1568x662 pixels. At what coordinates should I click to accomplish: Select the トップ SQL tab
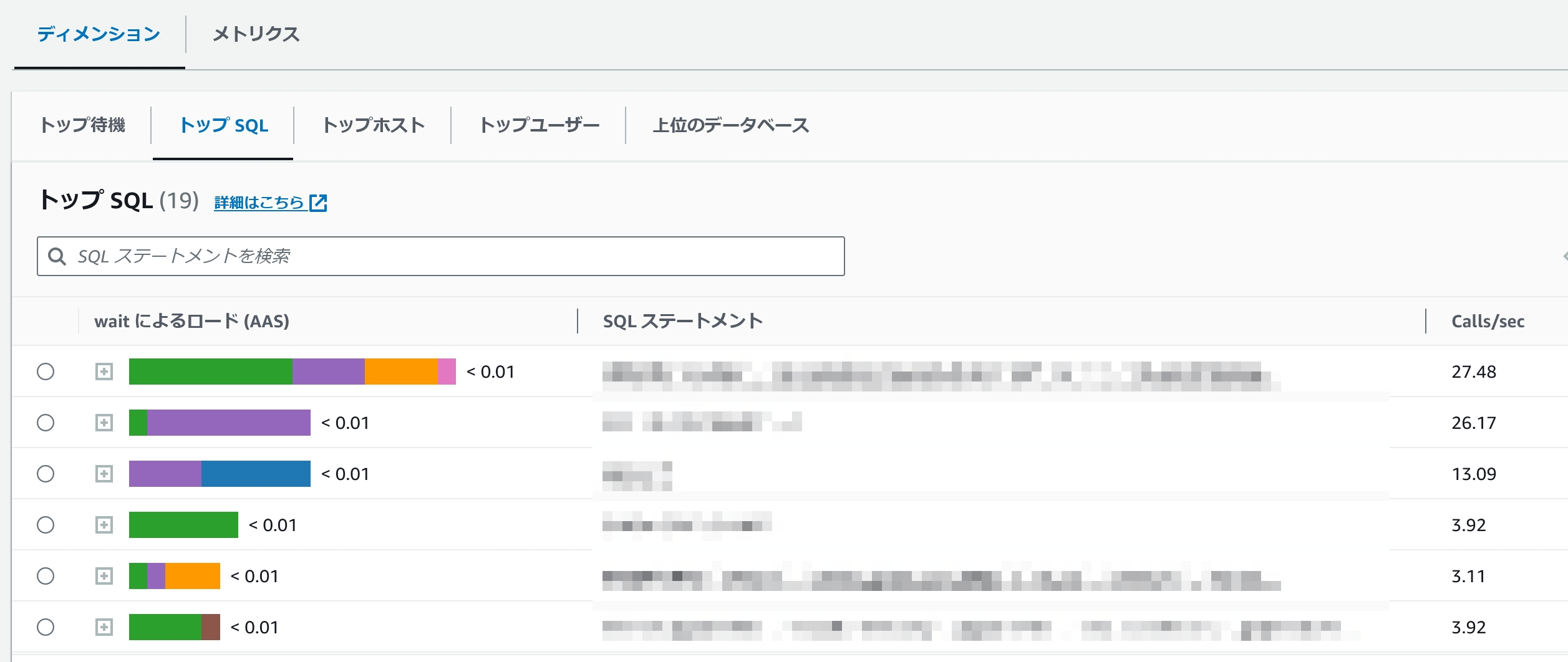(223, 125)
